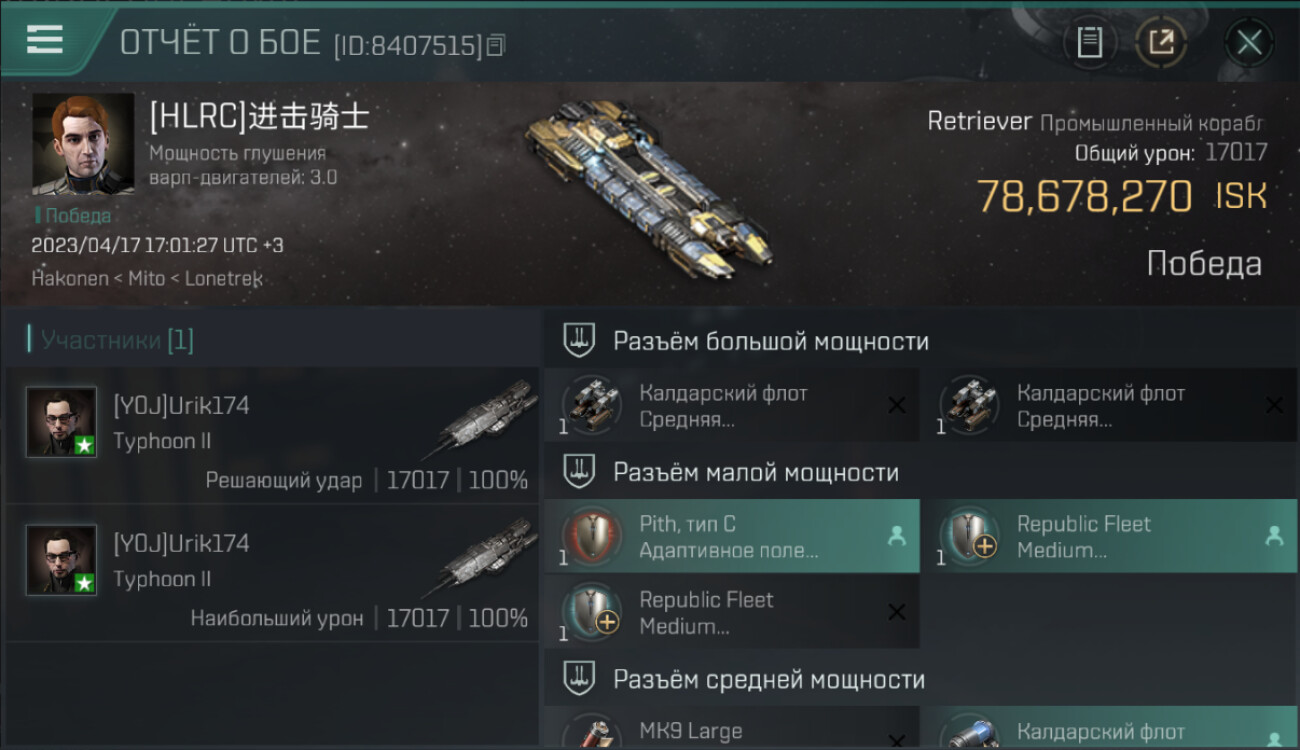
Task: Select the Pith тип C adaptive field module
Action: coord(731,537)
